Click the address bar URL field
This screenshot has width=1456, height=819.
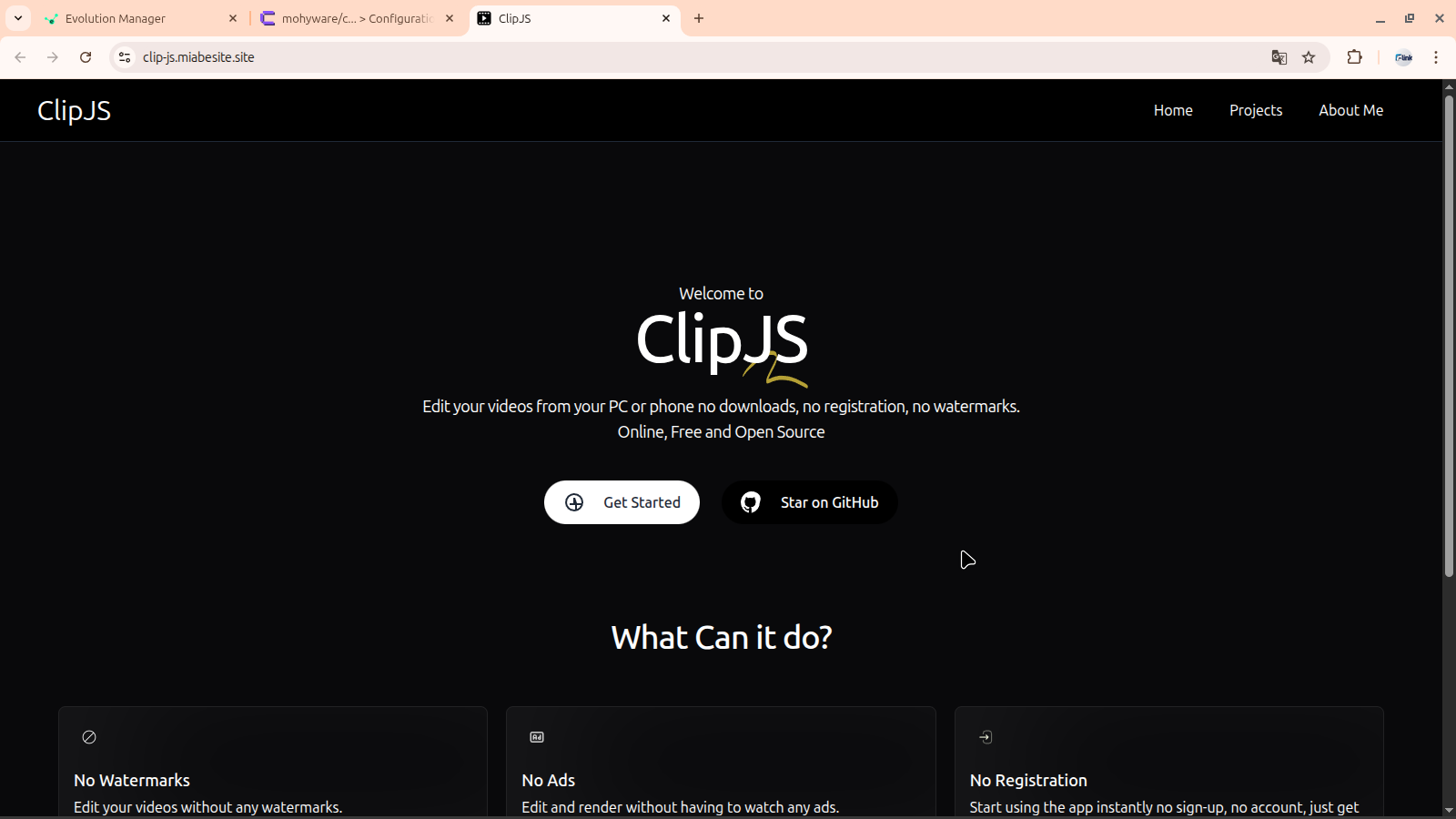click(x=637, y=57)
